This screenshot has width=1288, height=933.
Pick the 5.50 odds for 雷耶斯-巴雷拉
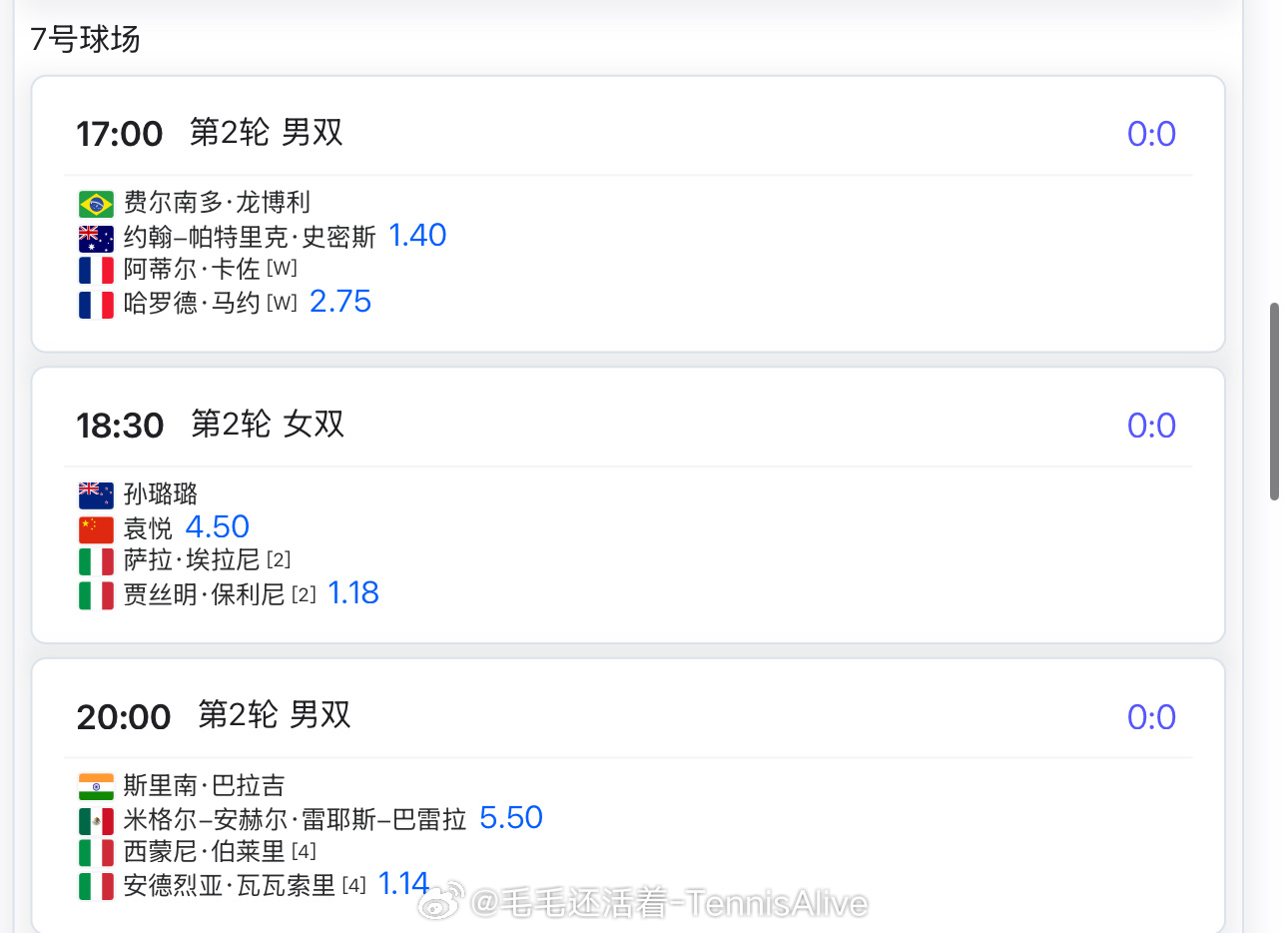[x=511, y=817]
